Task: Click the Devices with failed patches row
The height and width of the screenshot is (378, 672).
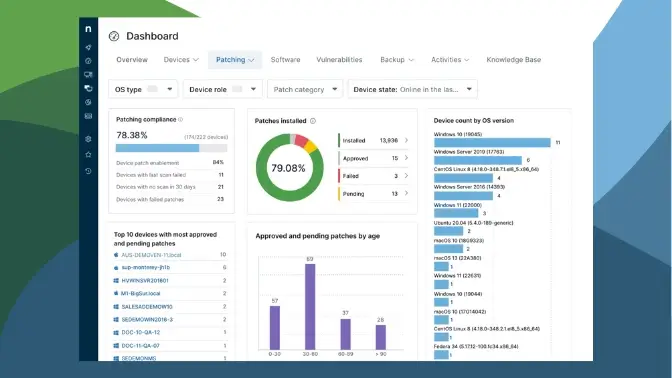Action: click(x=170, y=199)
